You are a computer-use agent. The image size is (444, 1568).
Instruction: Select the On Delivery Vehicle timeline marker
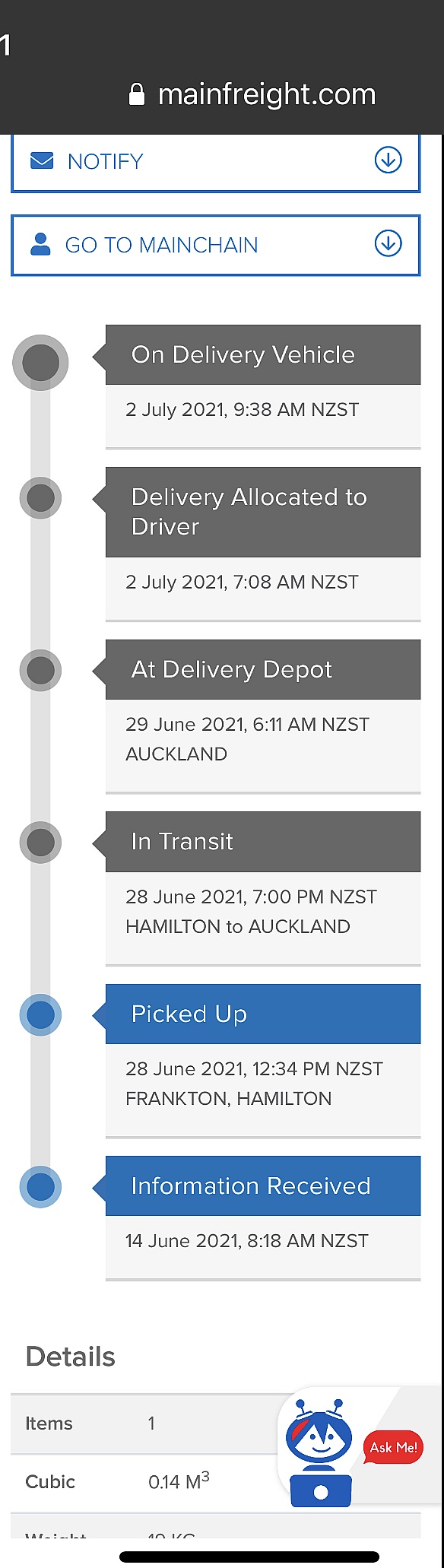coord(40,363)
